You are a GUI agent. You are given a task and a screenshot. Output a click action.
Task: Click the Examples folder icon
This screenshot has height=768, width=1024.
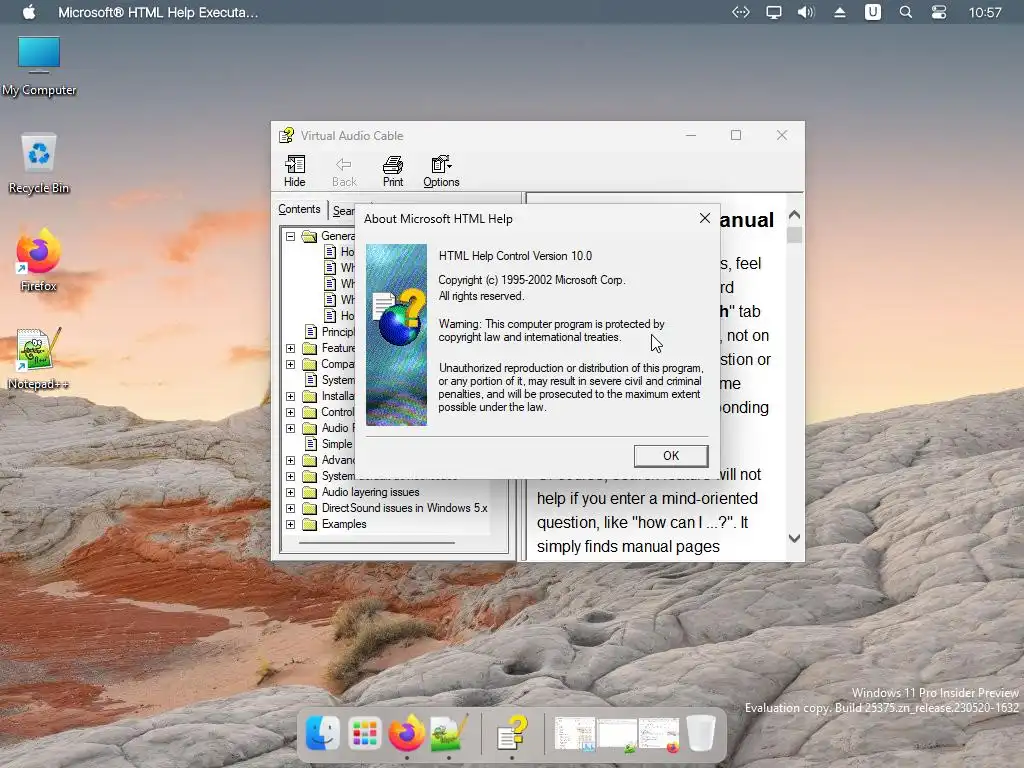click(310, 524)
